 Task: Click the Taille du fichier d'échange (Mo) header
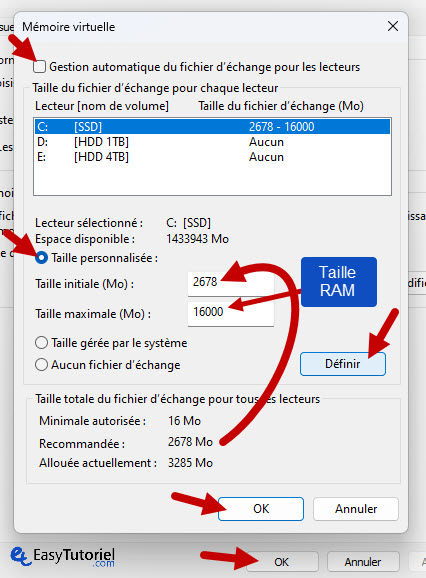pyautogui.click(x=281, y=106)
